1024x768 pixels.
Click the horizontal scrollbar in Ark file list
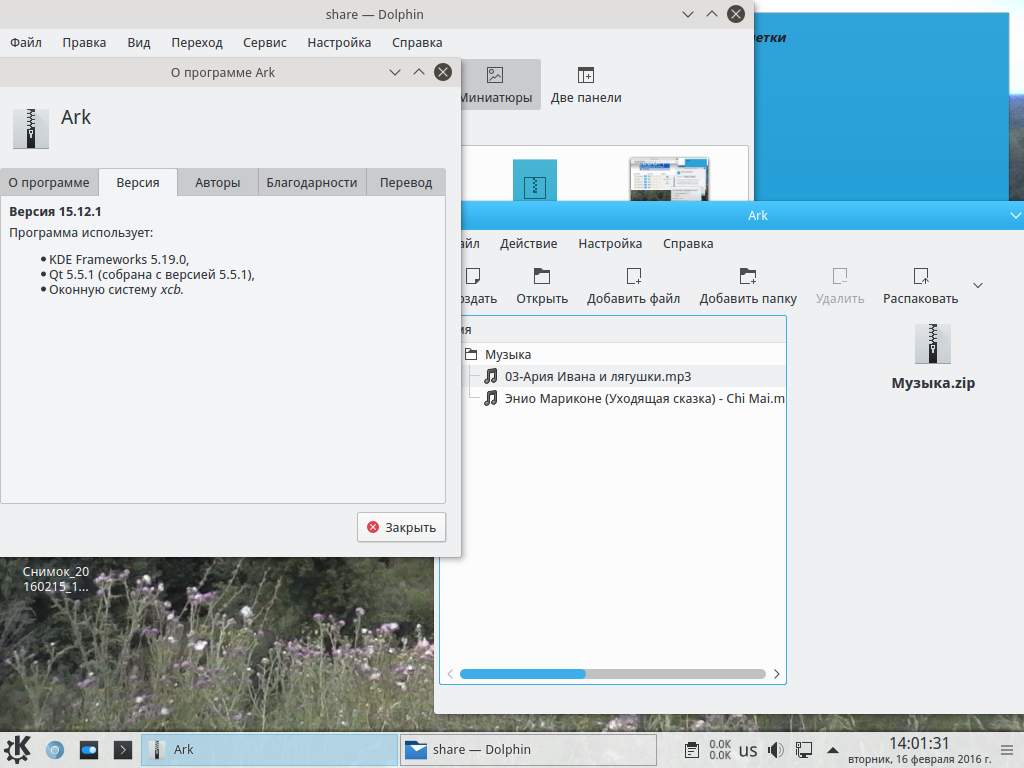tap(522, 674)
